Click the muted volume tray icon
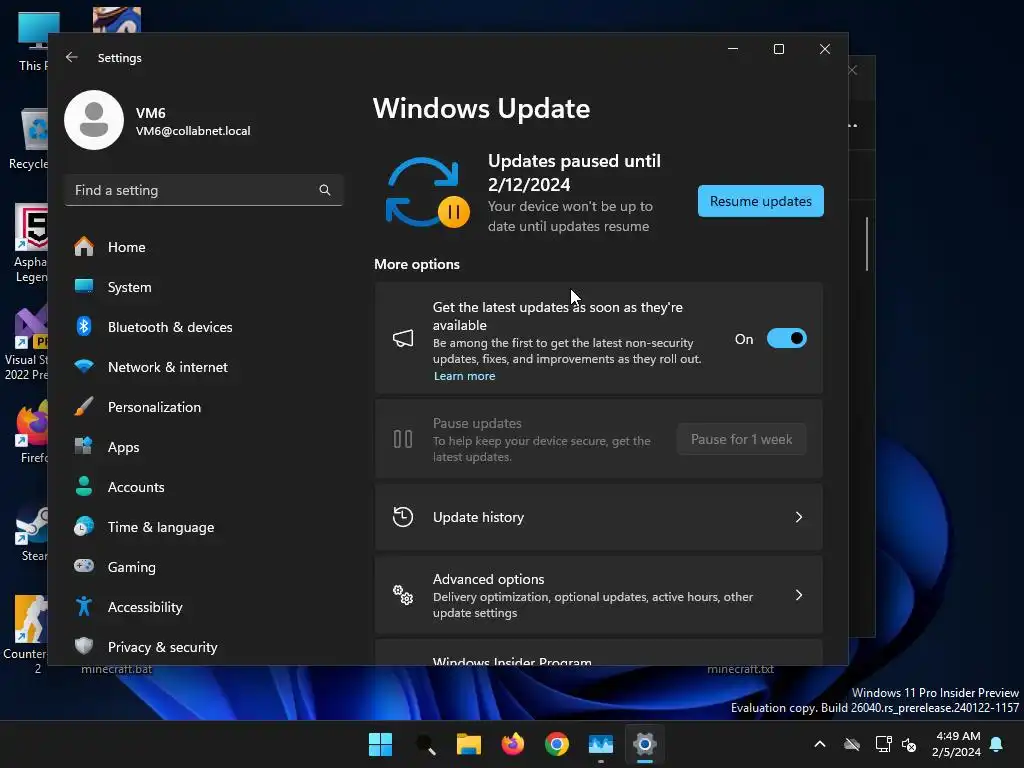The width and height of the screenshot is (1024, 768). (909, 744)
